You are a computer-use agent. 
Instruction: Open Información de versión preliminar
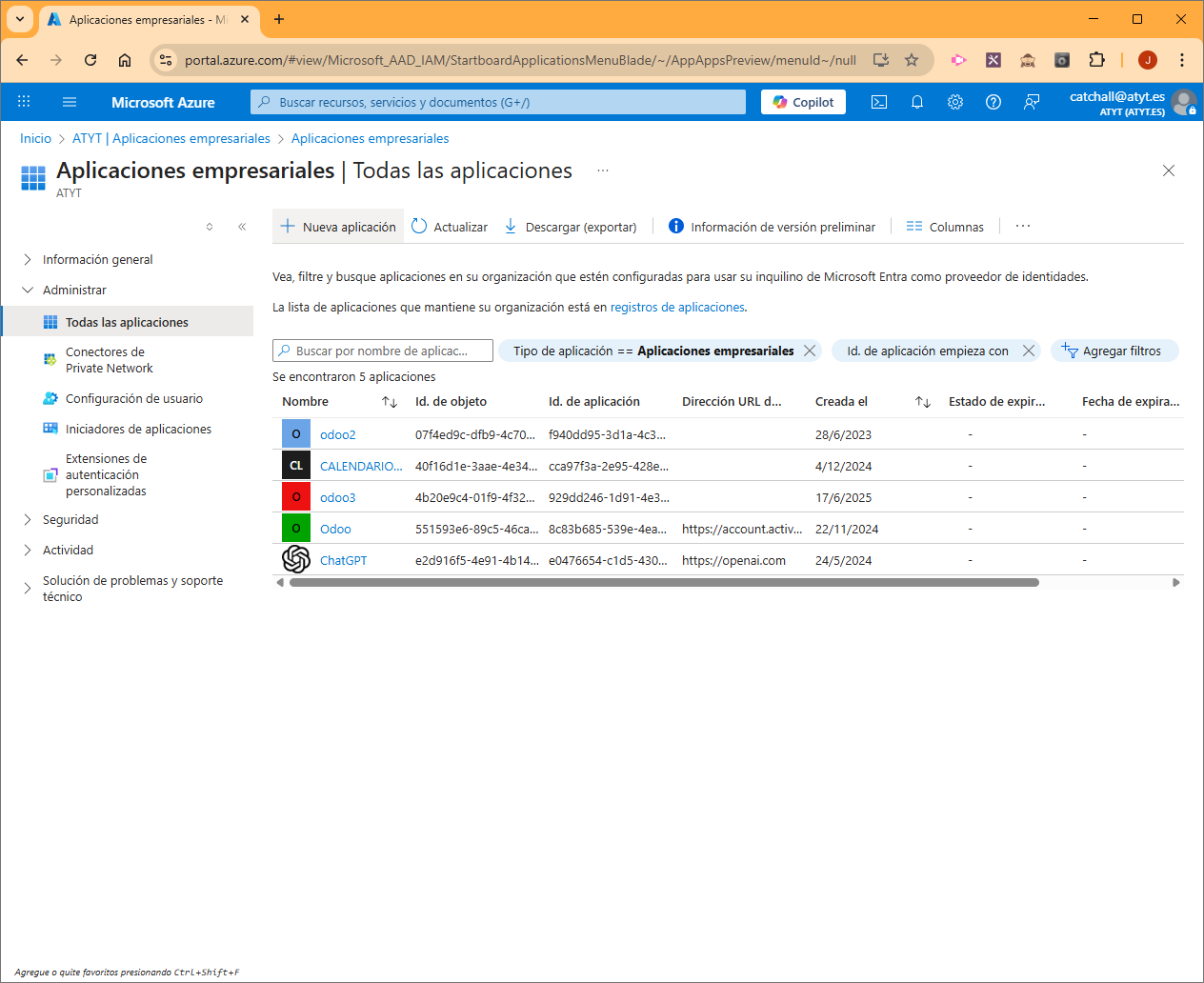click(772, 227)
